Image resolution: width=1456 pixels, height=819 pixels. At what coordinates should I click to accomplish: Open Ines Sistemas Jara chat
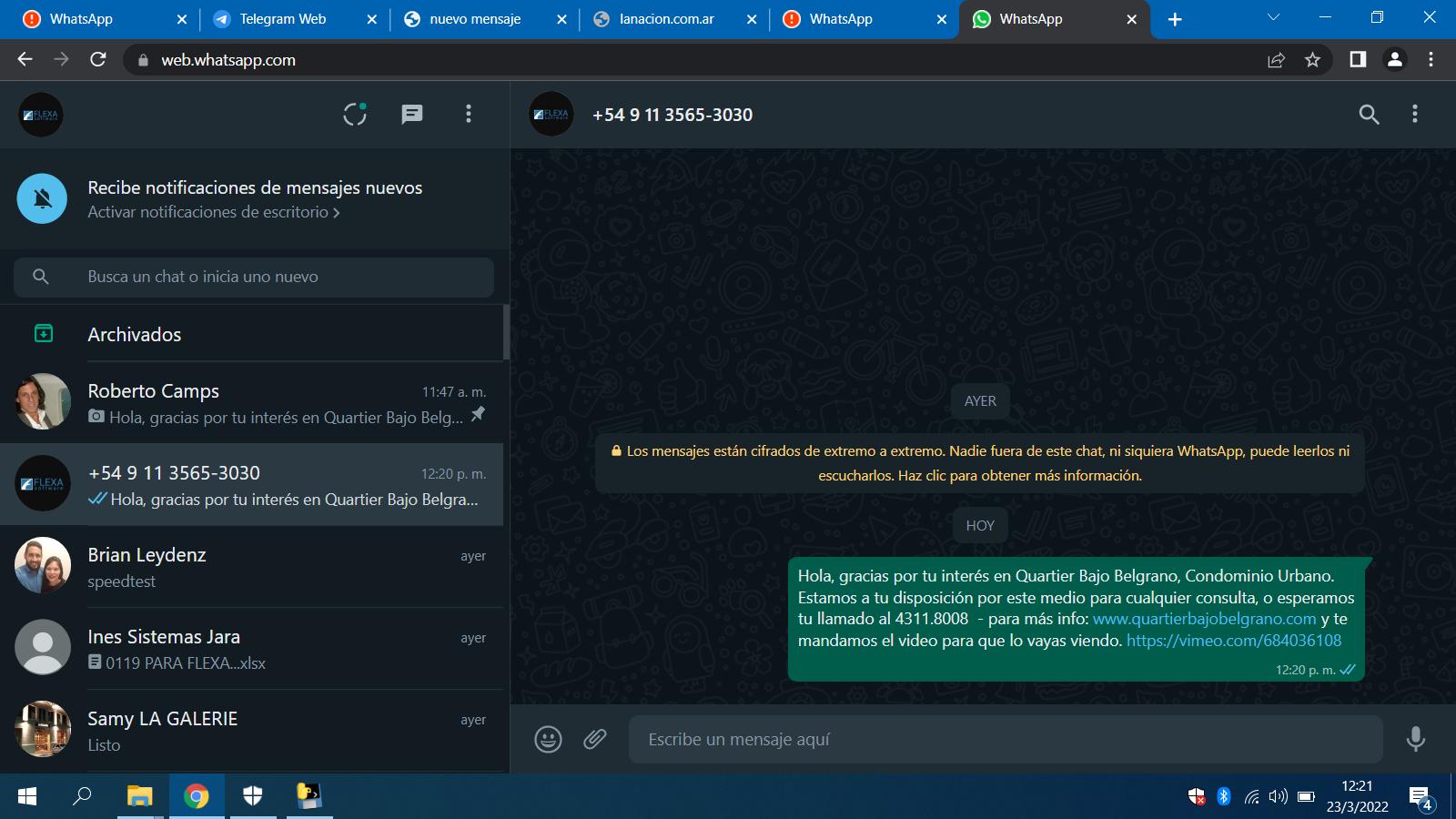pos(251,649)
